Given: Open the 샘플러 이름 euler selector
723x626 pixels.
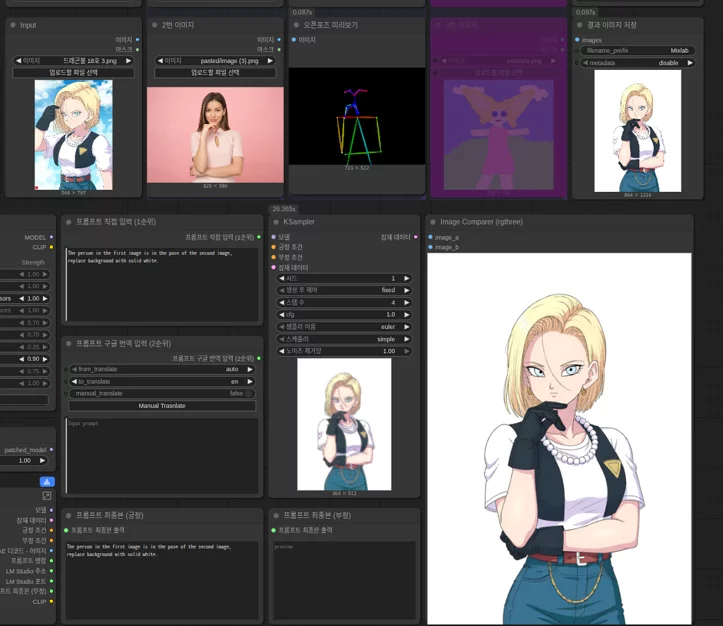Looking at the screenshot, I should 344,327.
